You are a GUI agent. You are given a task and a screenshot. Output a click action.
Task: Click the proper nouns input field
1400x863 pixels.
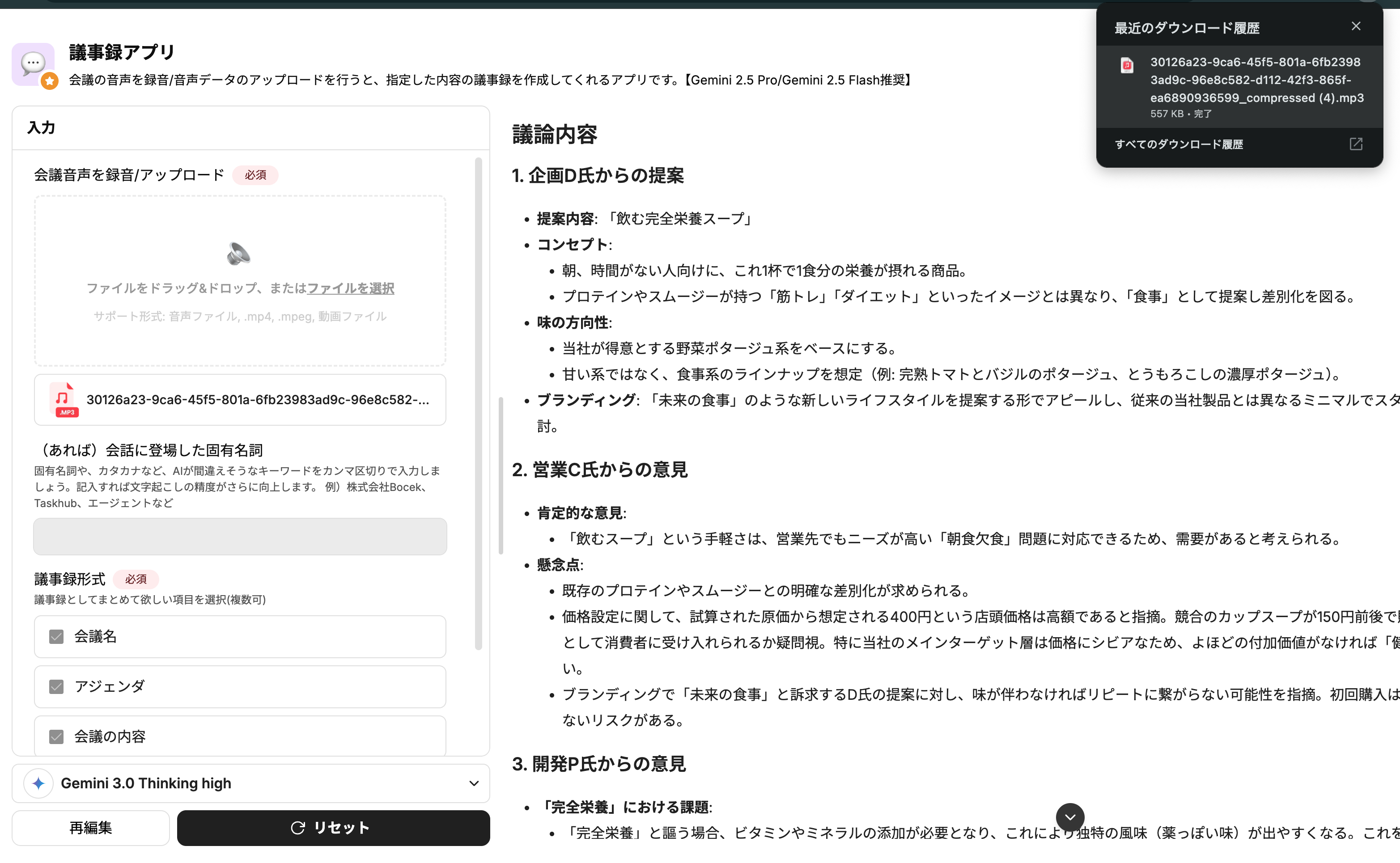(240, 537)
